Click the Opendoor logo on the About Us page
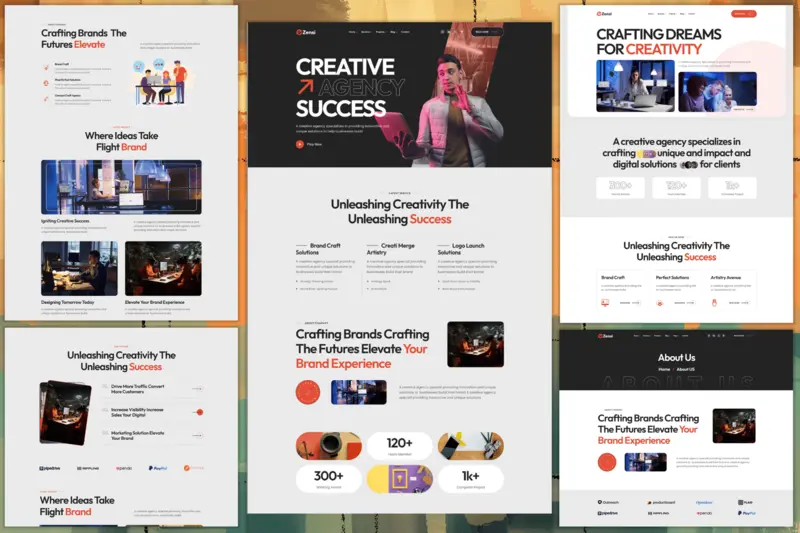800x533 pixels. [x=704, y=502]
